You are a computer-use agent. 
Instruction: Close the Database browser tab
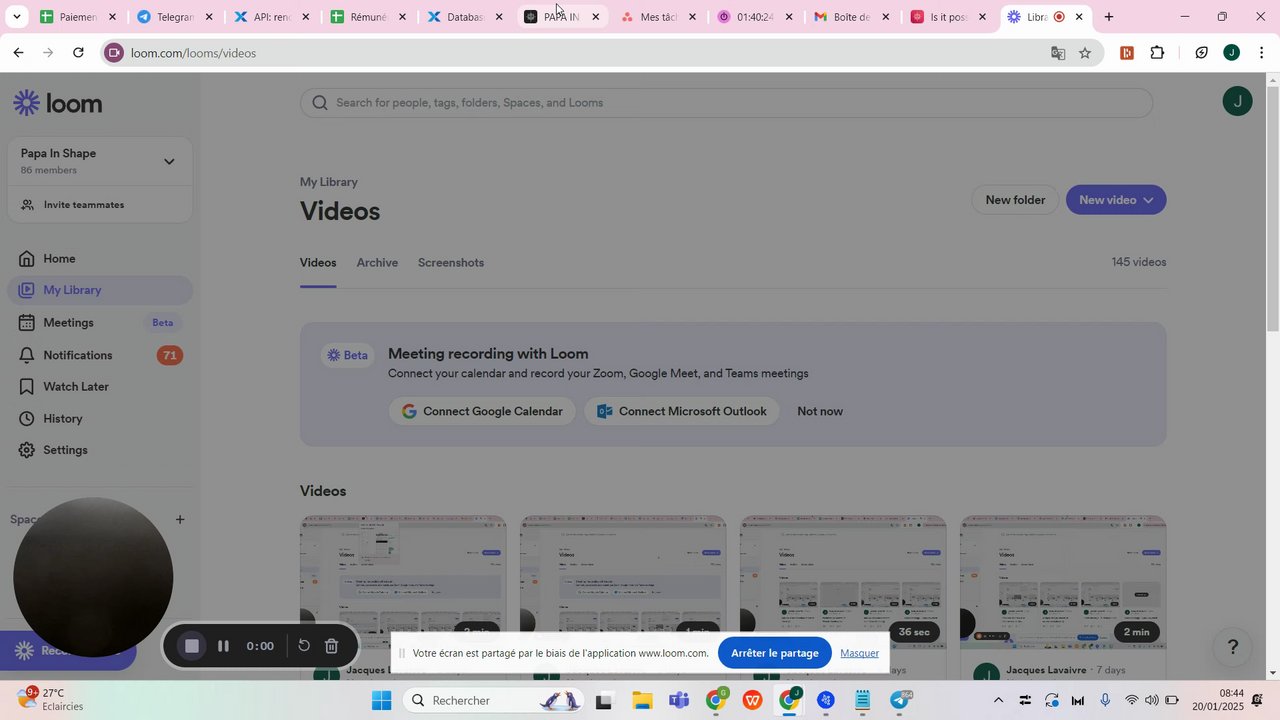click(x=499, y=17)
